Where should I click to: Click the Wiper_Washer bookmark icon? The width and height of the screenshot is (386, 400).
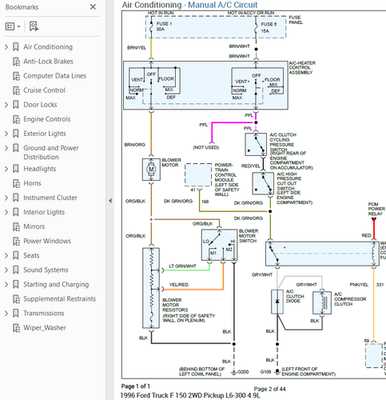(16, 328)
